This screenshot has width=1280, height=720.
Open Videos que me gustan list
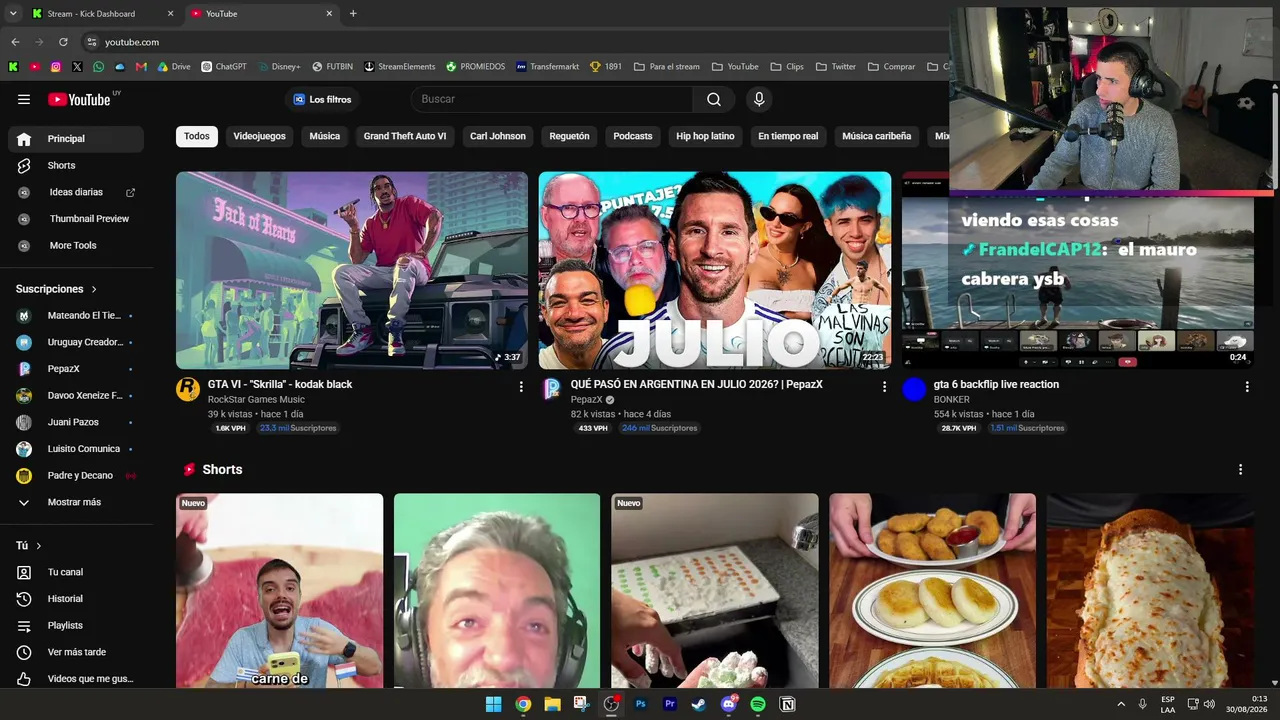click(x=76, y=679)
